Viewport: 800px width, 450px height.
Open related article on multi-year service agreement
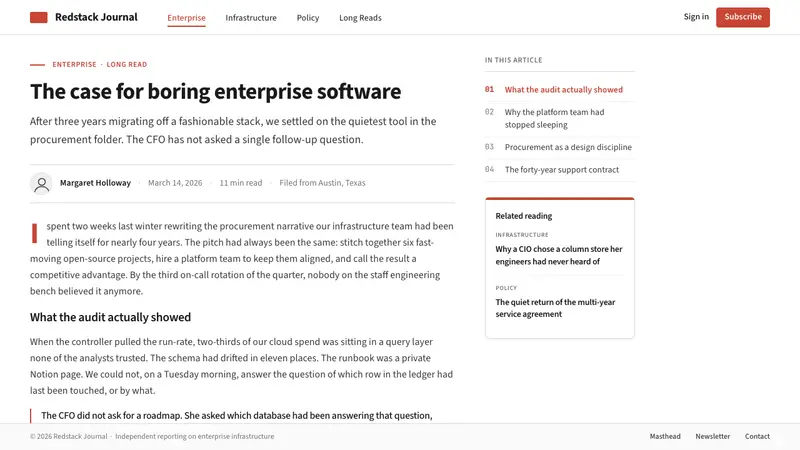point(555,308)
